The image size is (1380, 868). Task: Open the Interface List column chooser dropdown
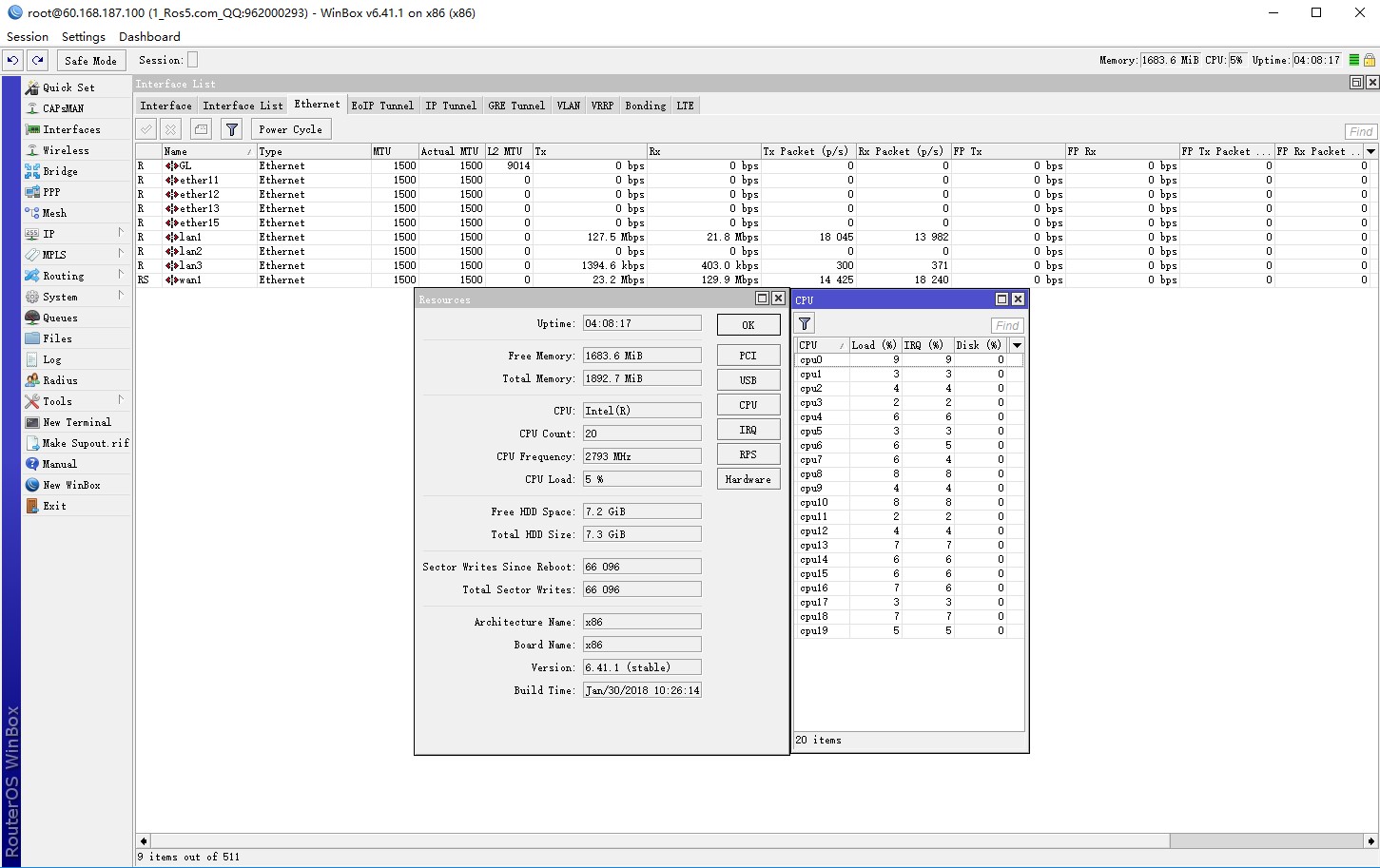[x=1370, y=151]
